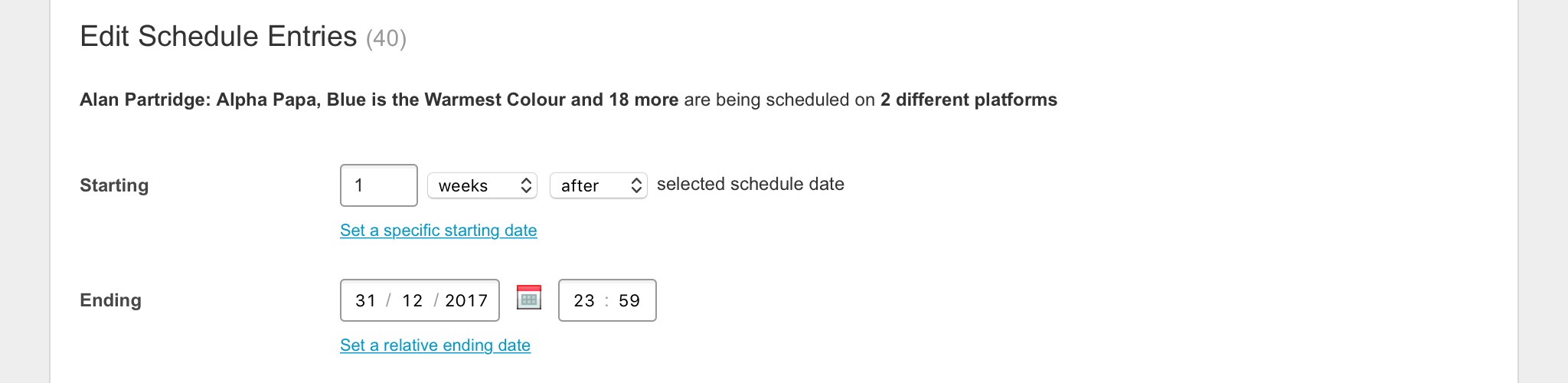Click the selected schedule date text
Image resolution: width=1568 pixels, height=383 pixels.
click(750, 185)
